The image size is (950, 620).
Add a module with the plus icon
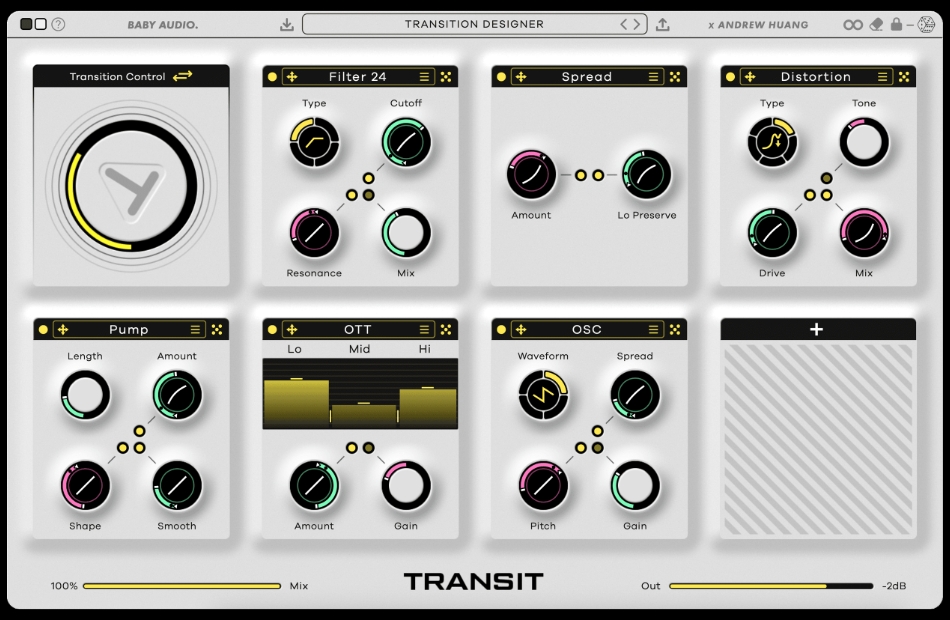[817, 329]
